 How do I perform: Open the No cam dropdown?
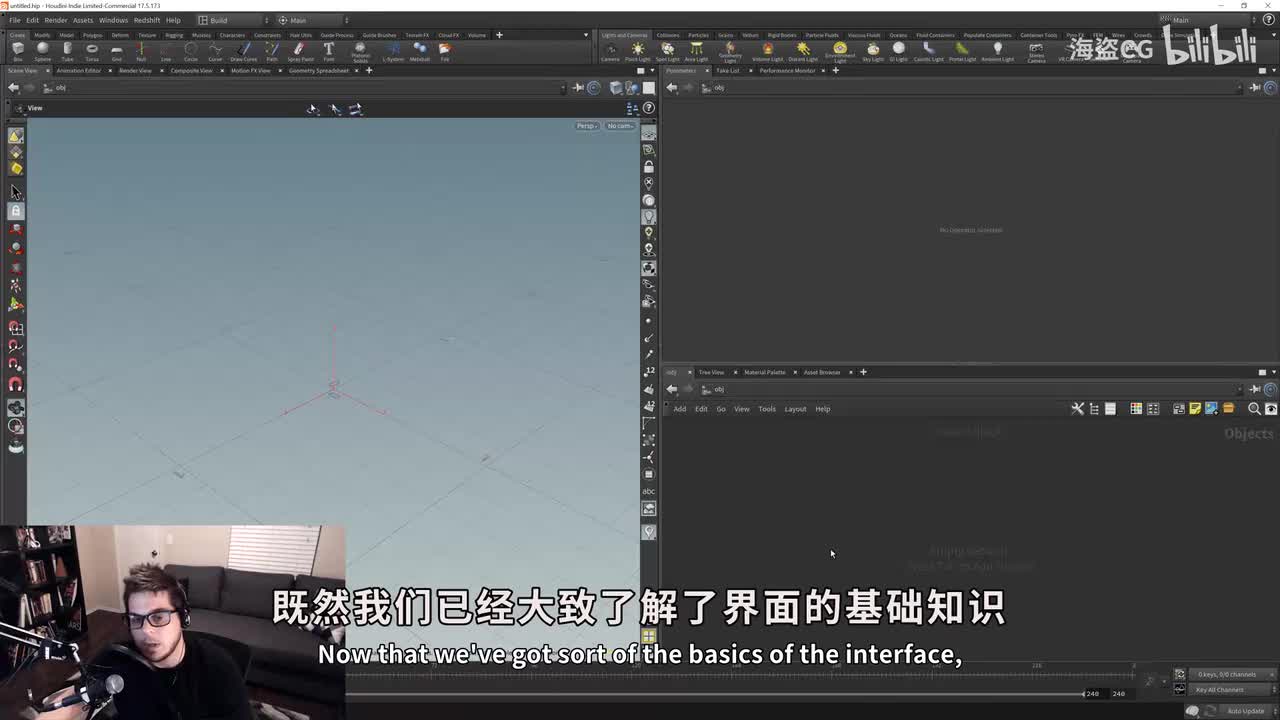click(620, 126)
